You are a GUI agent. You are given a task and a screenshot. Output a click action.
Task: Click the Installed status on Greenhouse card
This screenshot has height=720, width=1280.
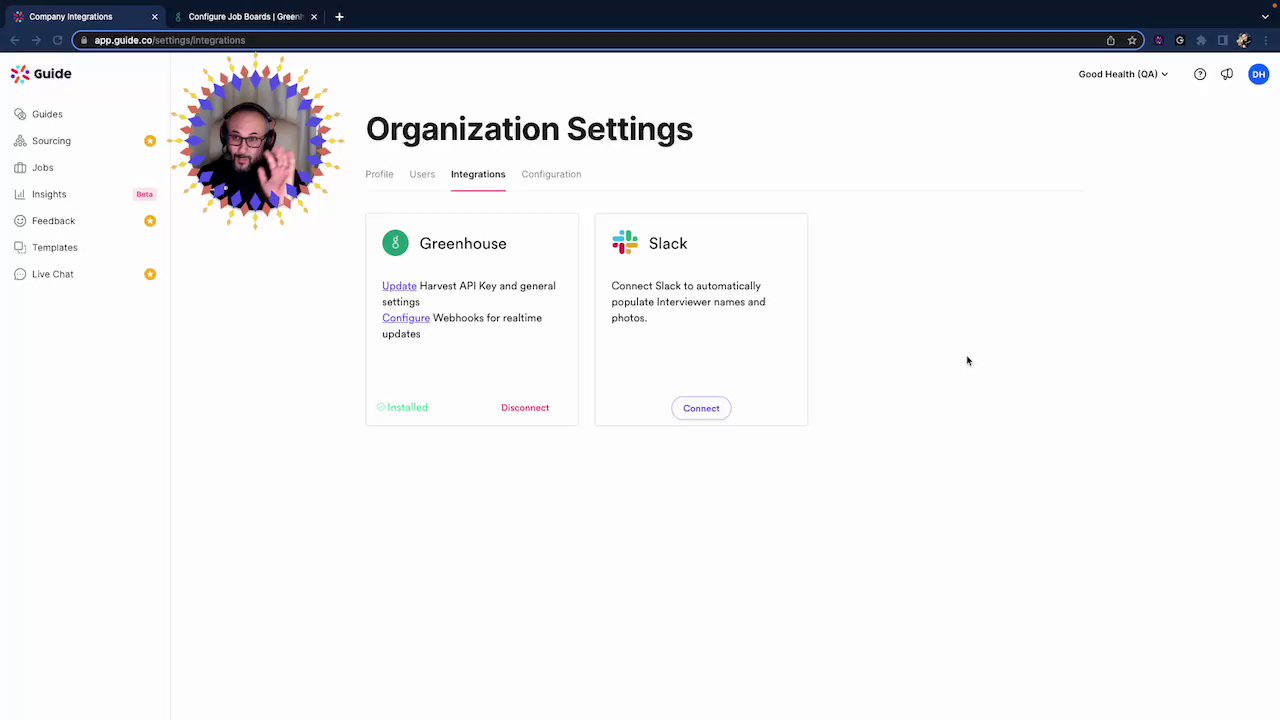(x=402, y=407)
